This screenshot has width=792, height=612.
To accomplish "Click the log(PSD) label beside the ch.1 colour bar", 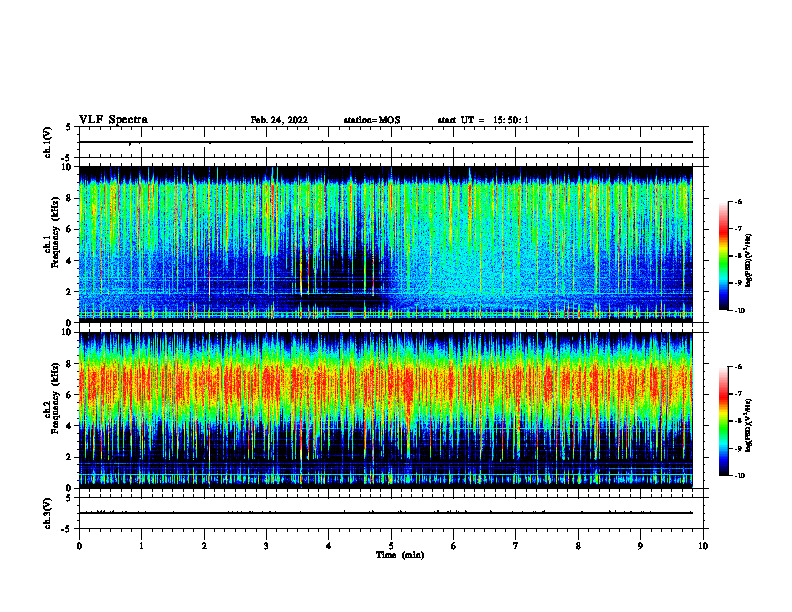I will [749, 261].
